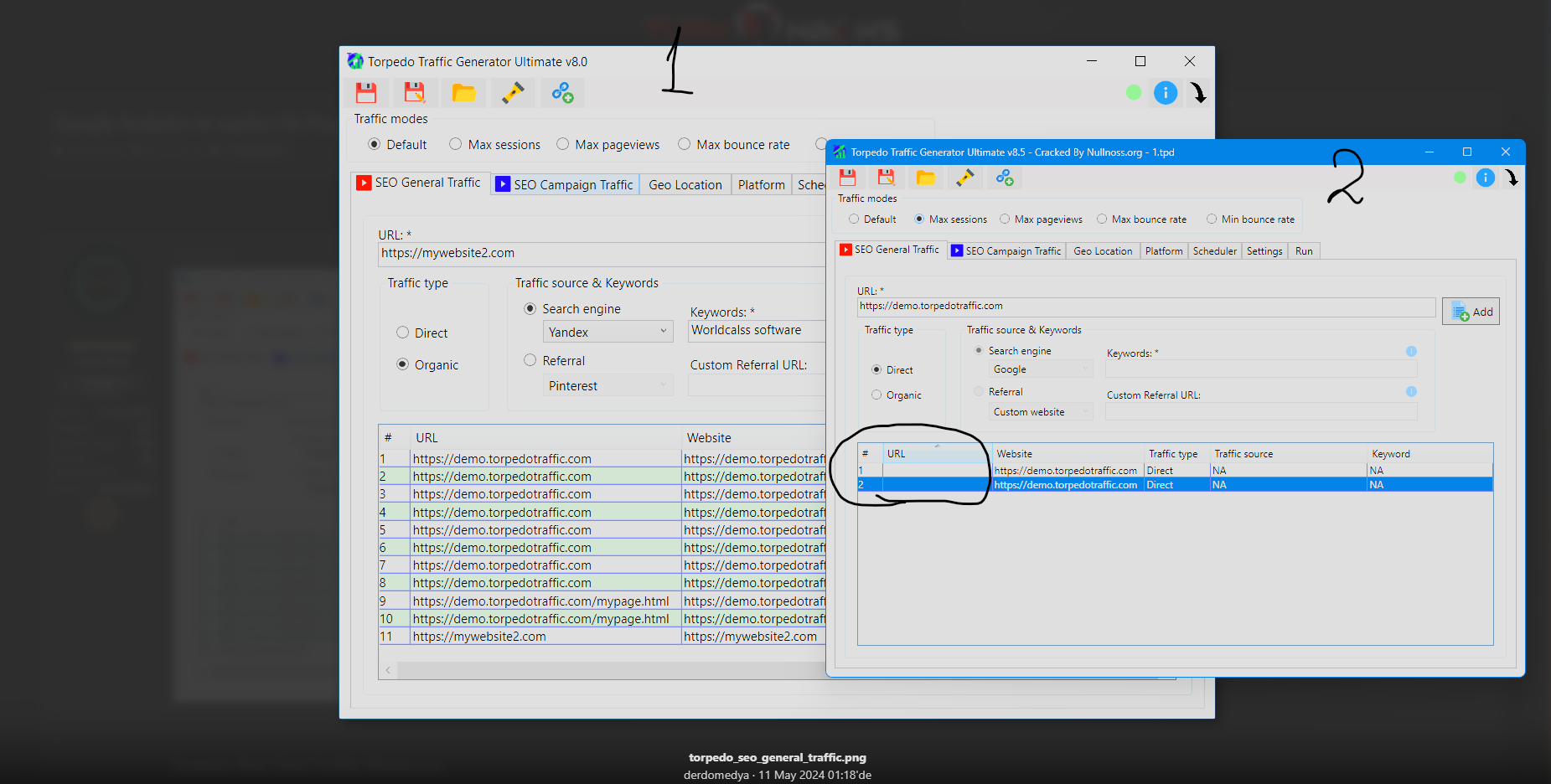1551x784 pixels.
Task: Click URL field with demo.torpedotraffic.com in v8.5
Action: pyautogui.click(x=1146, y=307)
